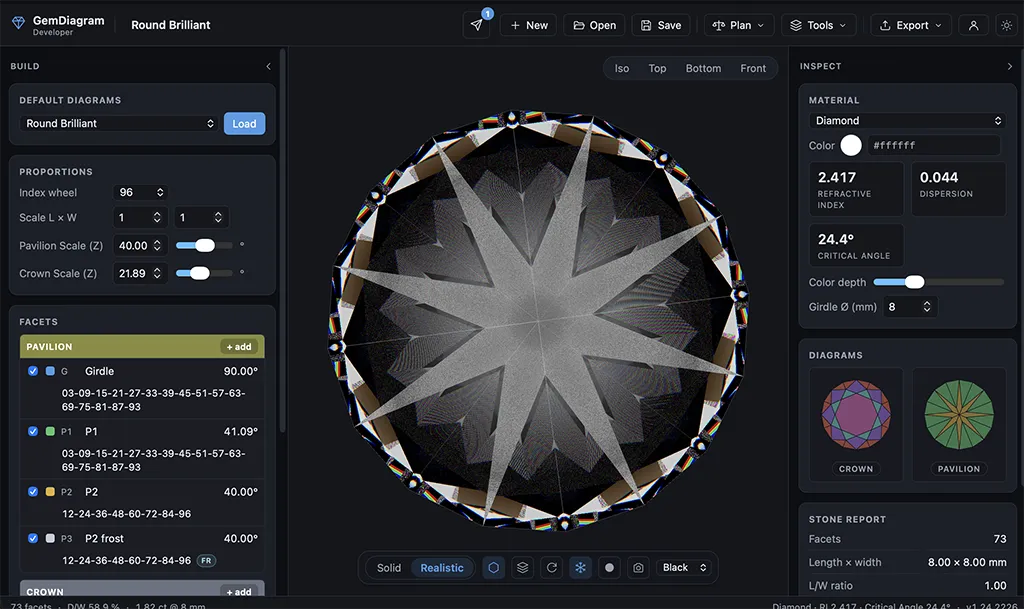
Task: Click the reset dot beside Pavilion Scale slider
Action: [242, 245]
